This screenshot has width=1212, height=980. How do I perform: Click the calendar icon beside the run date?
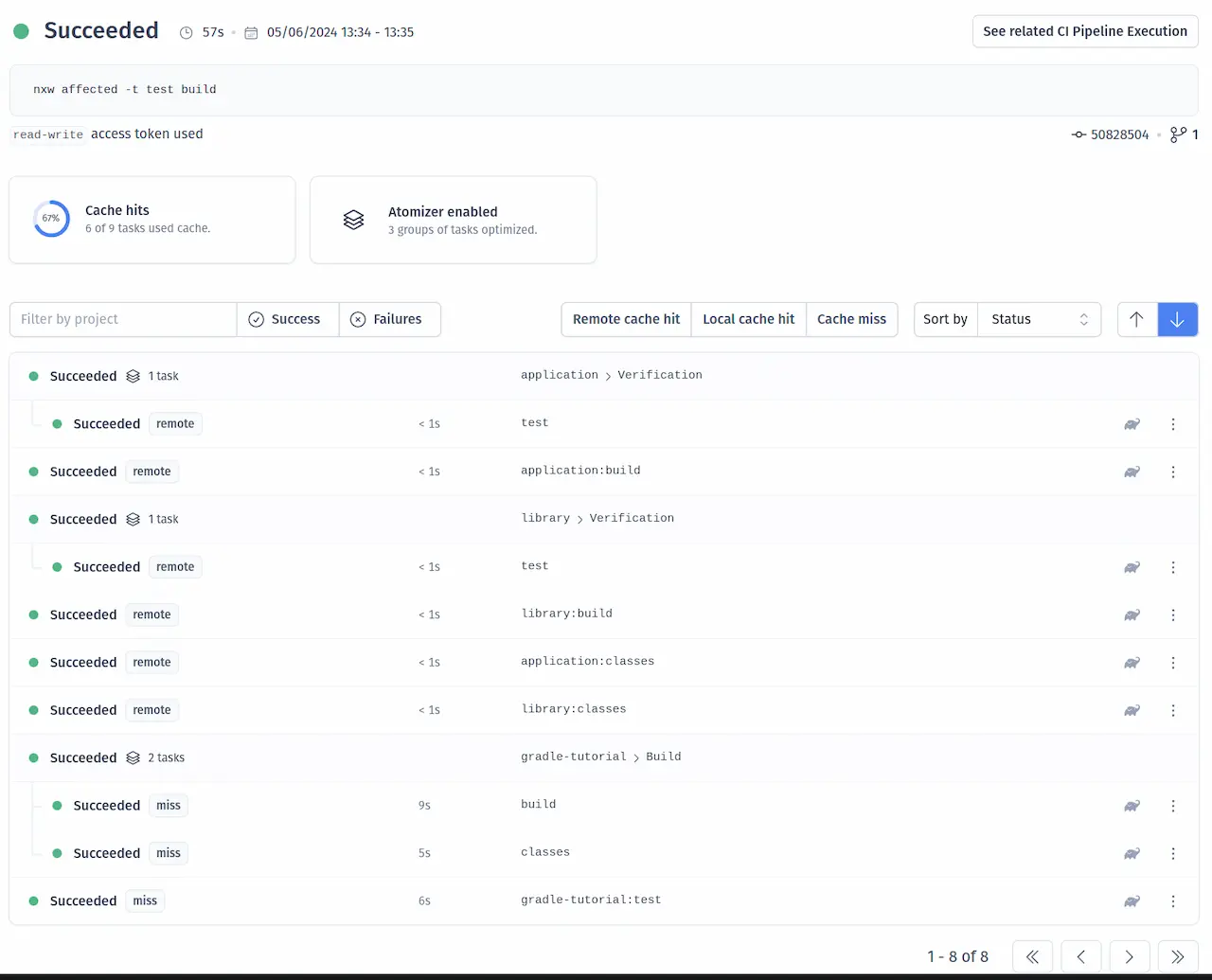(x=250, y=31)
